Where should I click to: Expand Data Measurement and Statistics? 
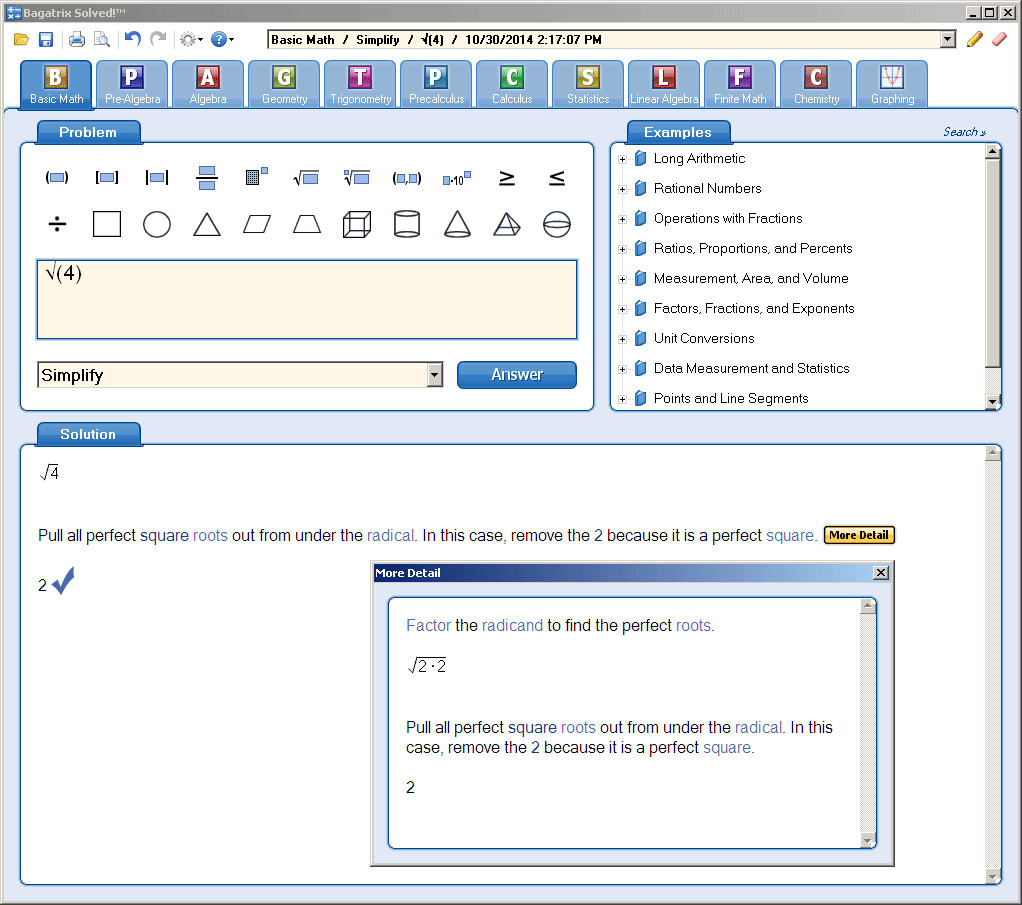coord(622,369)
